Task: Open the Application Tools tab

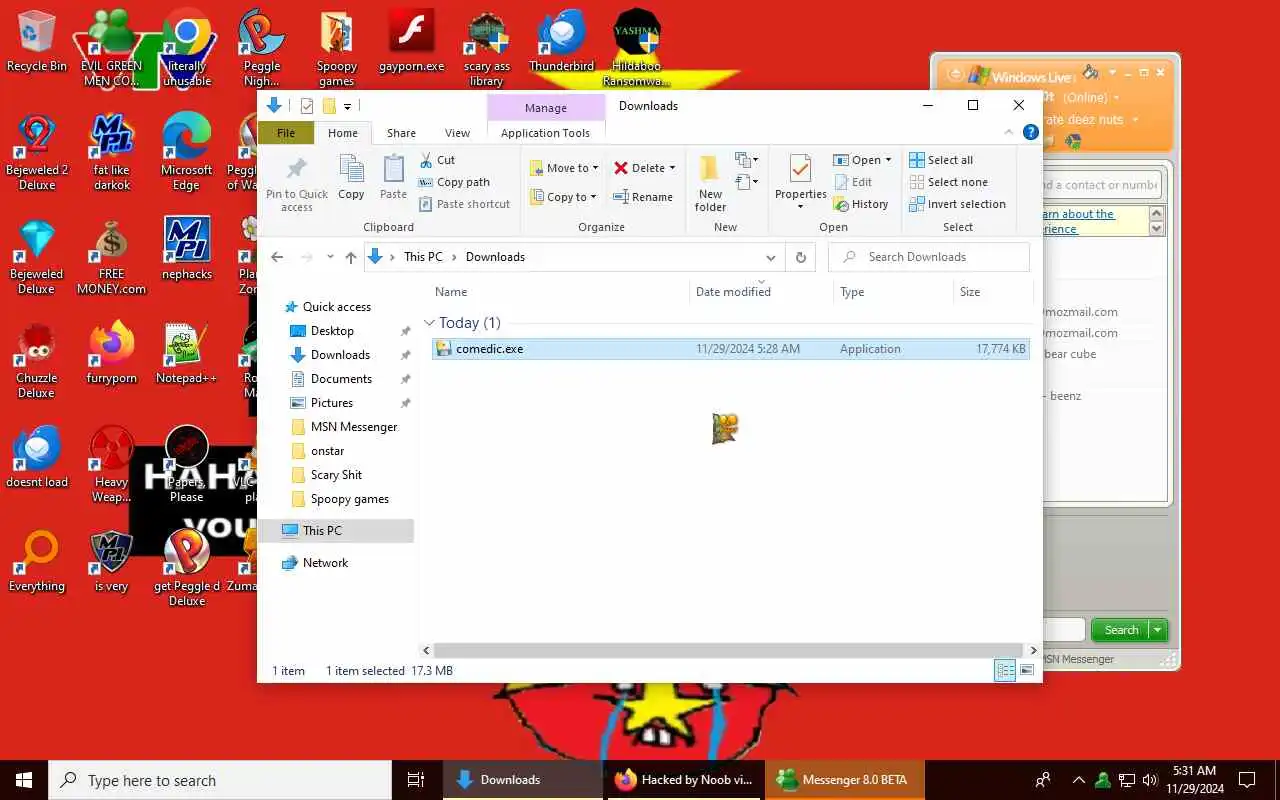Action: click(x=545, y=133)
